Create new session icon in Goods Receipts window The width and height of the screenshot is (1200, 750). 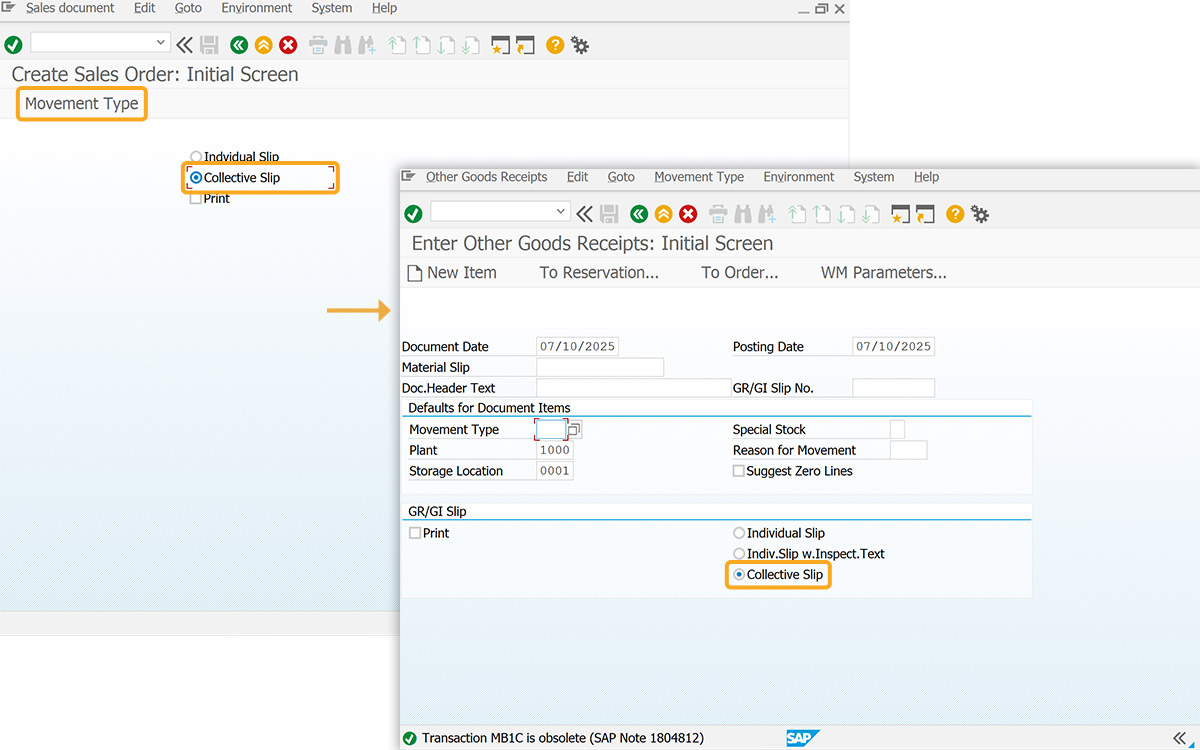point(900,214)
